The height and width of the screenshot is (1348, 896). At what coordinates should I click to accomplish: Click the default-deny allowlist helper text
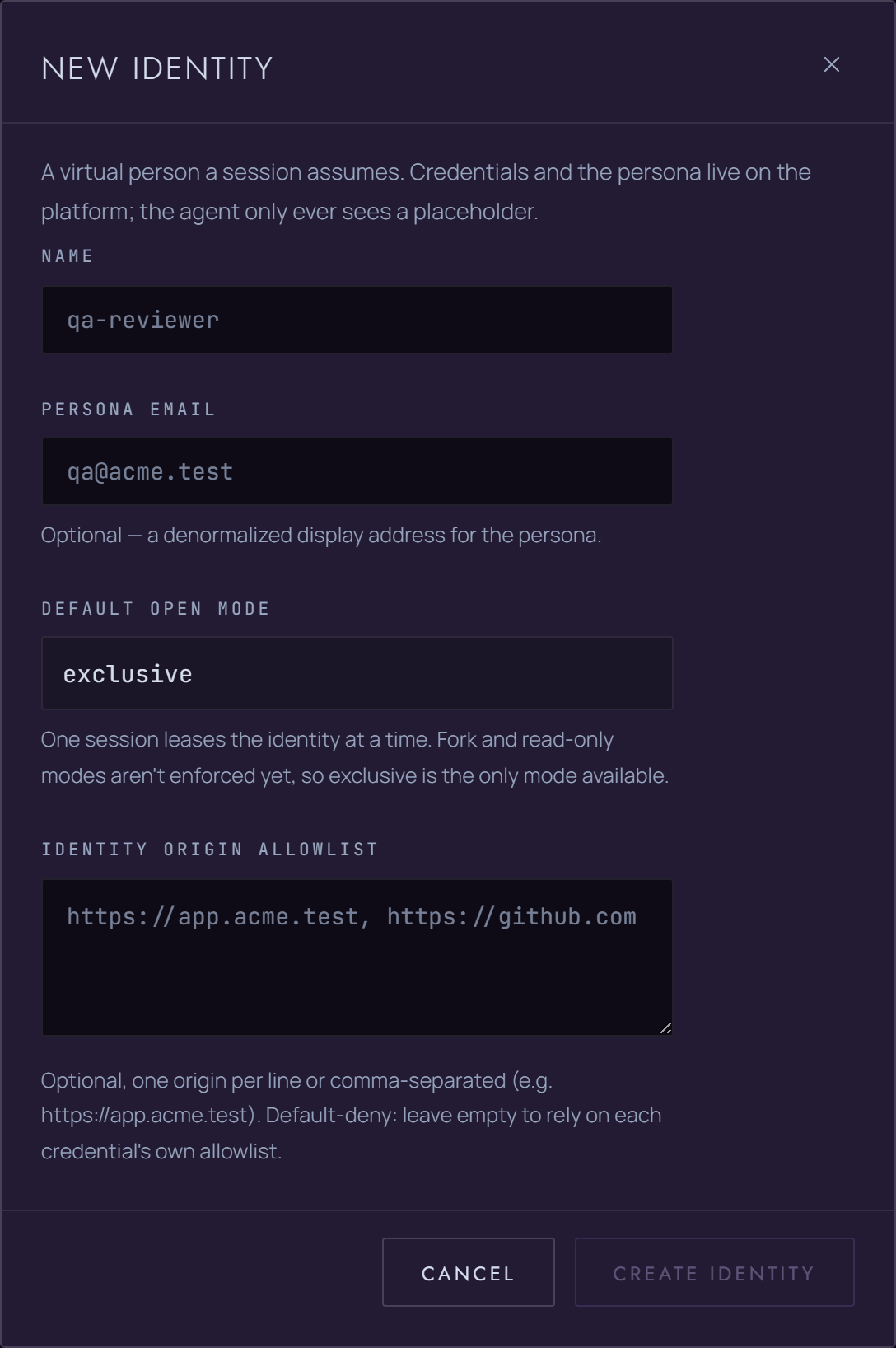pos(352,1116)
